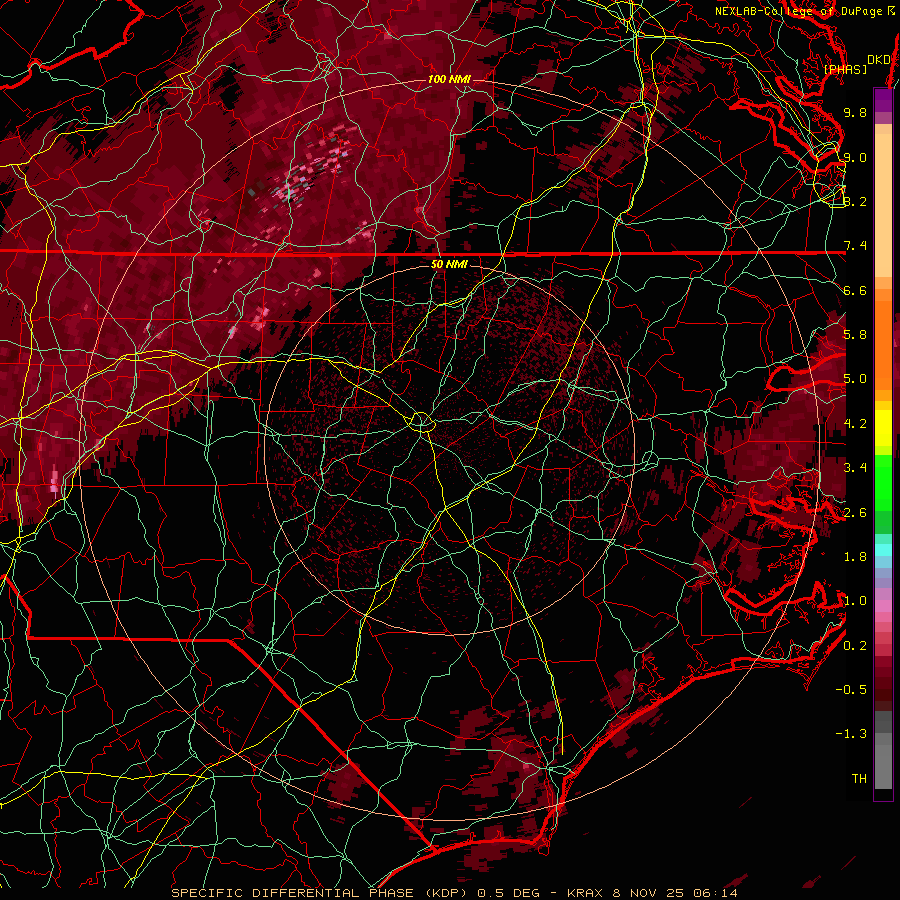The height and width of the screenshot is (900, 900).
Task: Click the 0.2 value on color scale
Action: tap(855, 646)
